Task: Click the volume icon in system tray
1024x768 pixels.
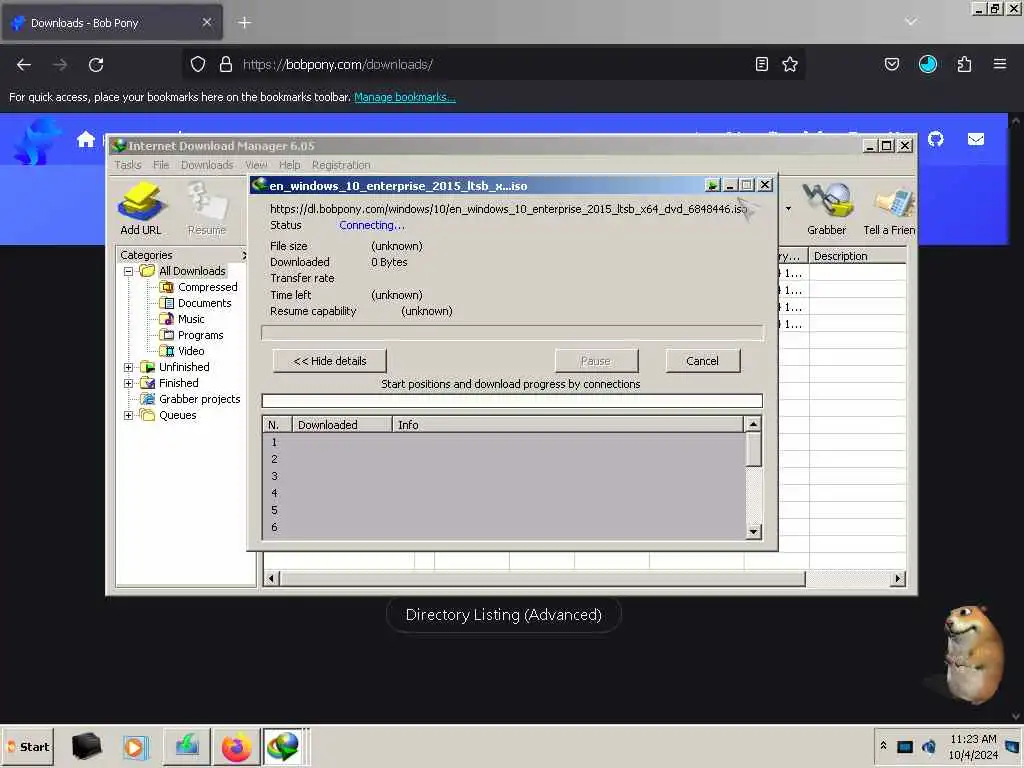Action: coord(929,746)
